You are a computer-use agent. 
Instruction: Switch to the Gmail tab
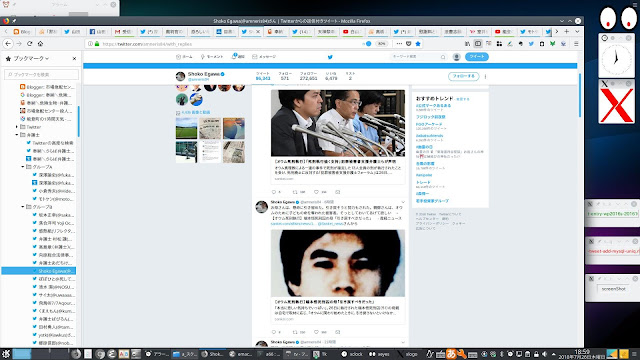coord(123,31)
